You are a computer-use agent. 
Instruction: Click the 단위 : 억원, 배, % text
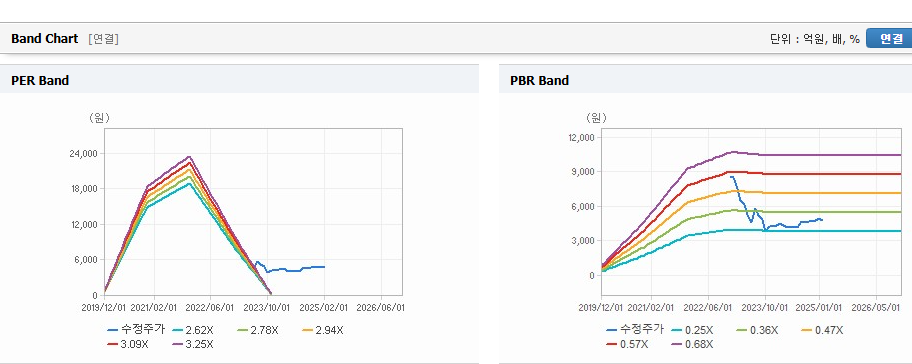tap(815, 39)
